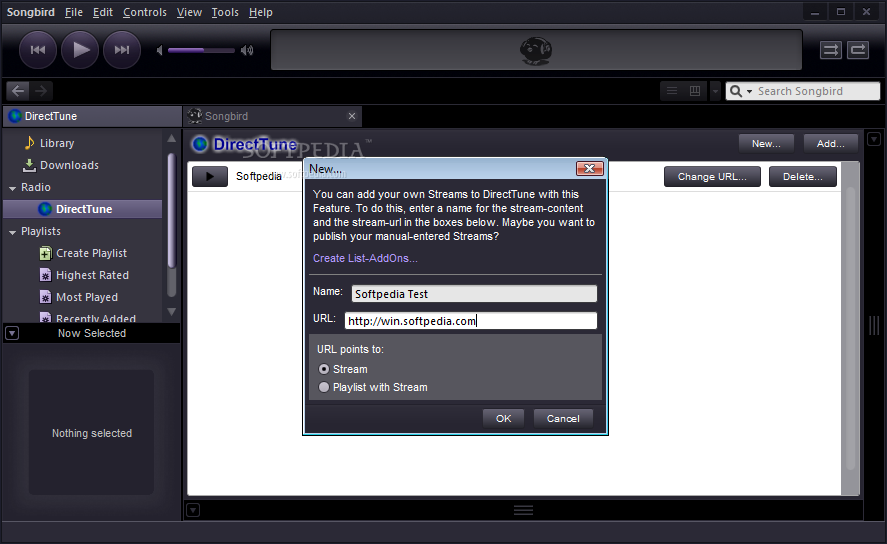
Task: Open the View menu
Action: [189, 12]
